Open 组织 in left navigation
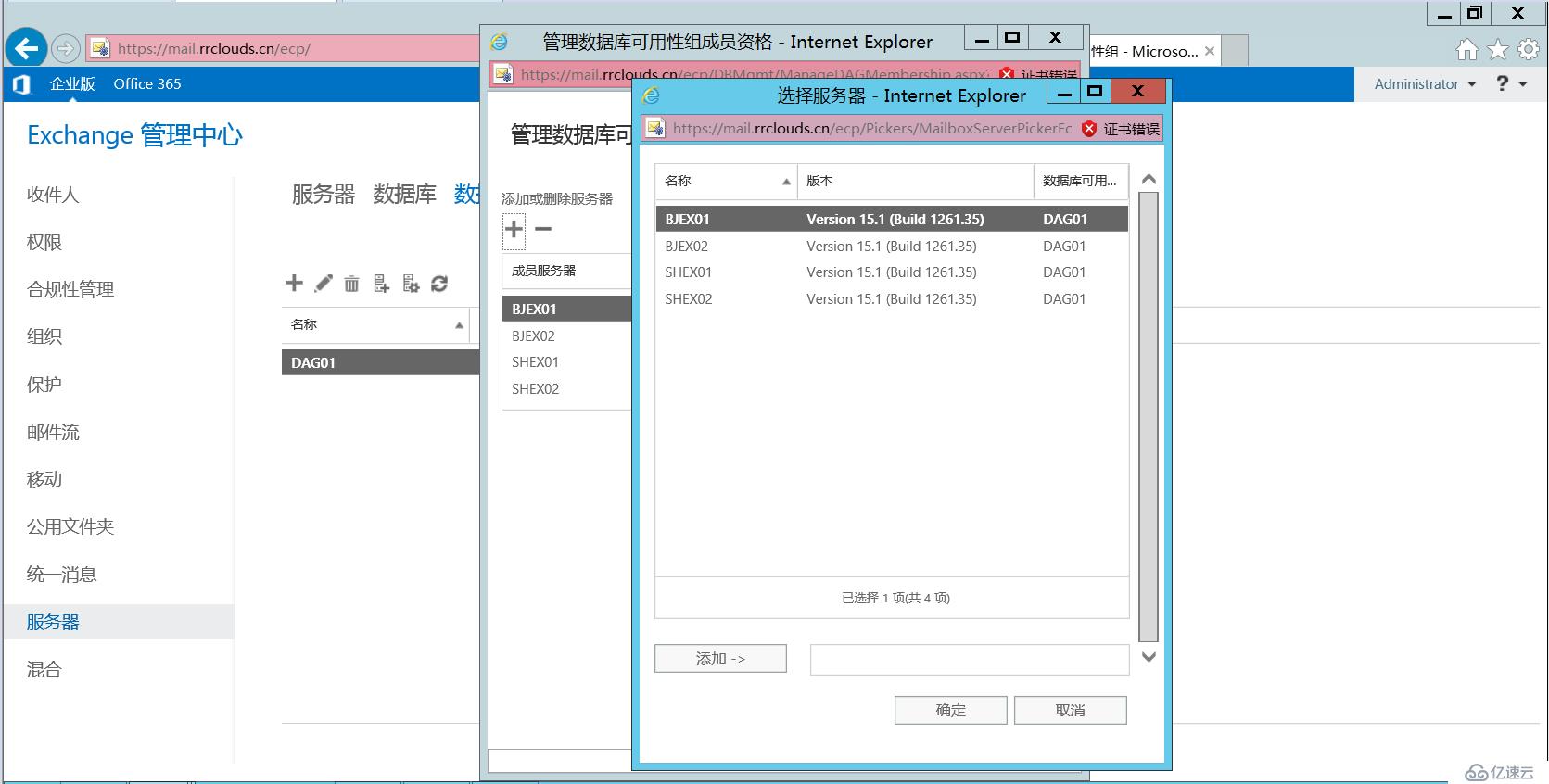Viewport: 1549px width, 784px height. click(44, 336)
